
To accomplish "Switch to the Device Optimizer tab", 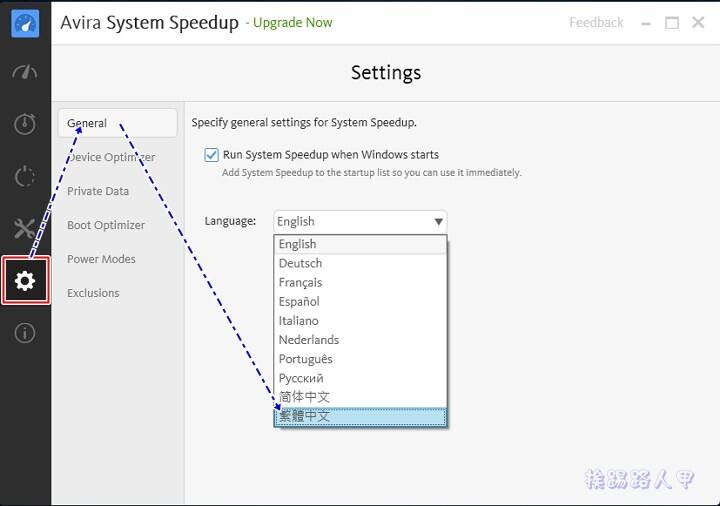I will point(111,157).
